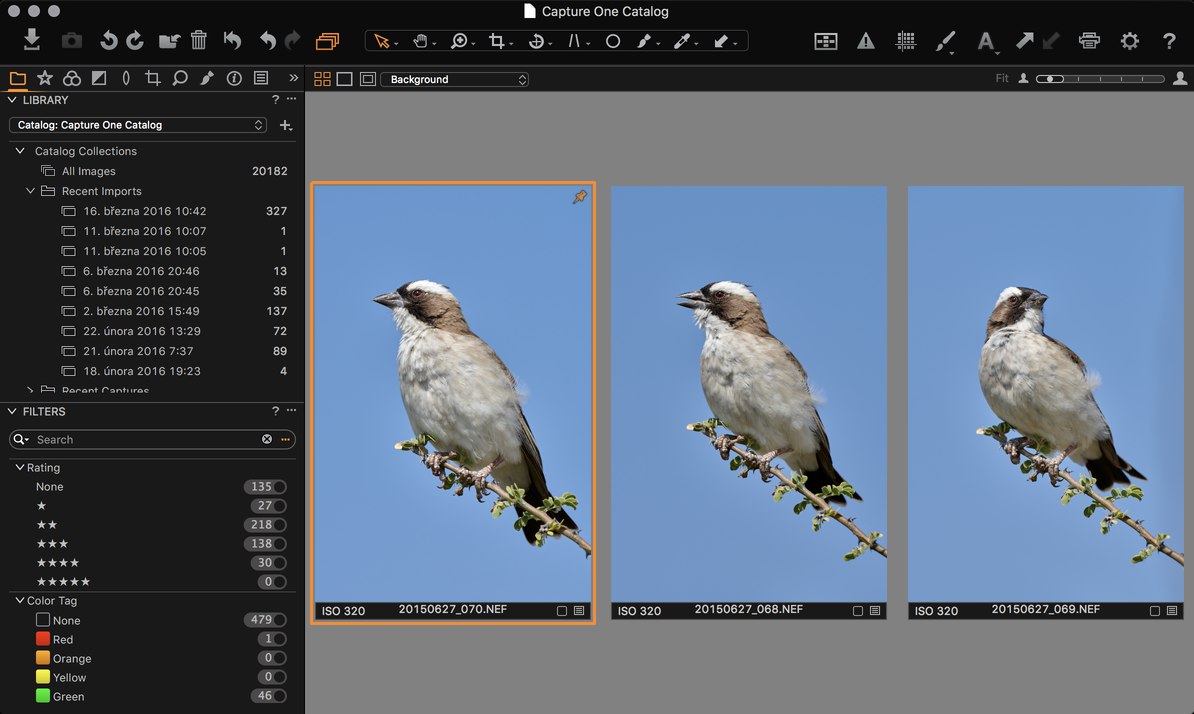Image resolution: width=1194 pixels, height=714 pixels.
Task: Toggle the None rating filter
Action: click(x=279, y=486)
